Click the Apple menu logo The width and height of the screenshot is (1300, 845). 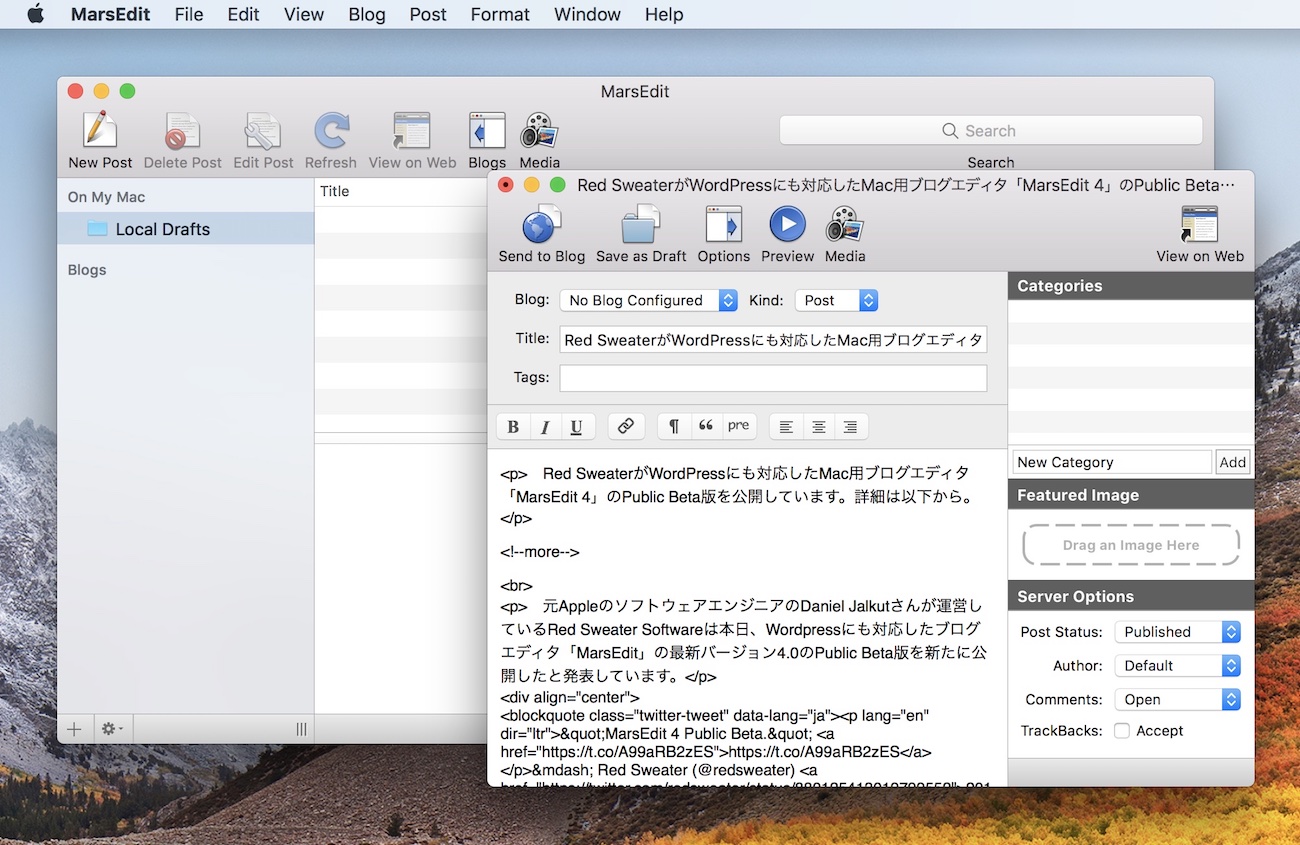pyautogui.click(x=35, y=14)
